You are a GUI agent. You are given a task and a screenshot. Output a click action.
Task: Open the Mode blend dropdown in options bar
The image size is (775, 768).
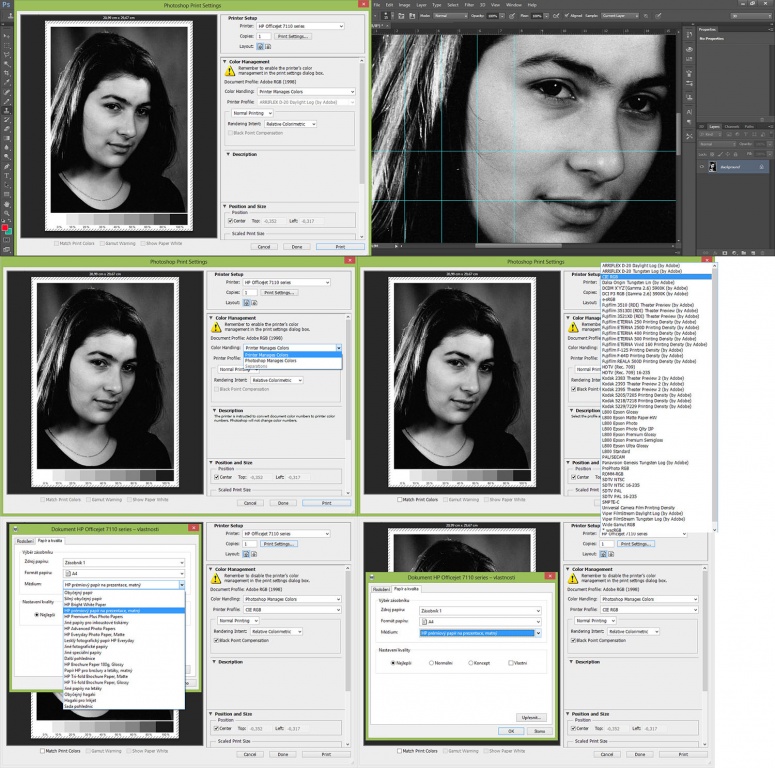pyautogui.click(x=451, y=16)
